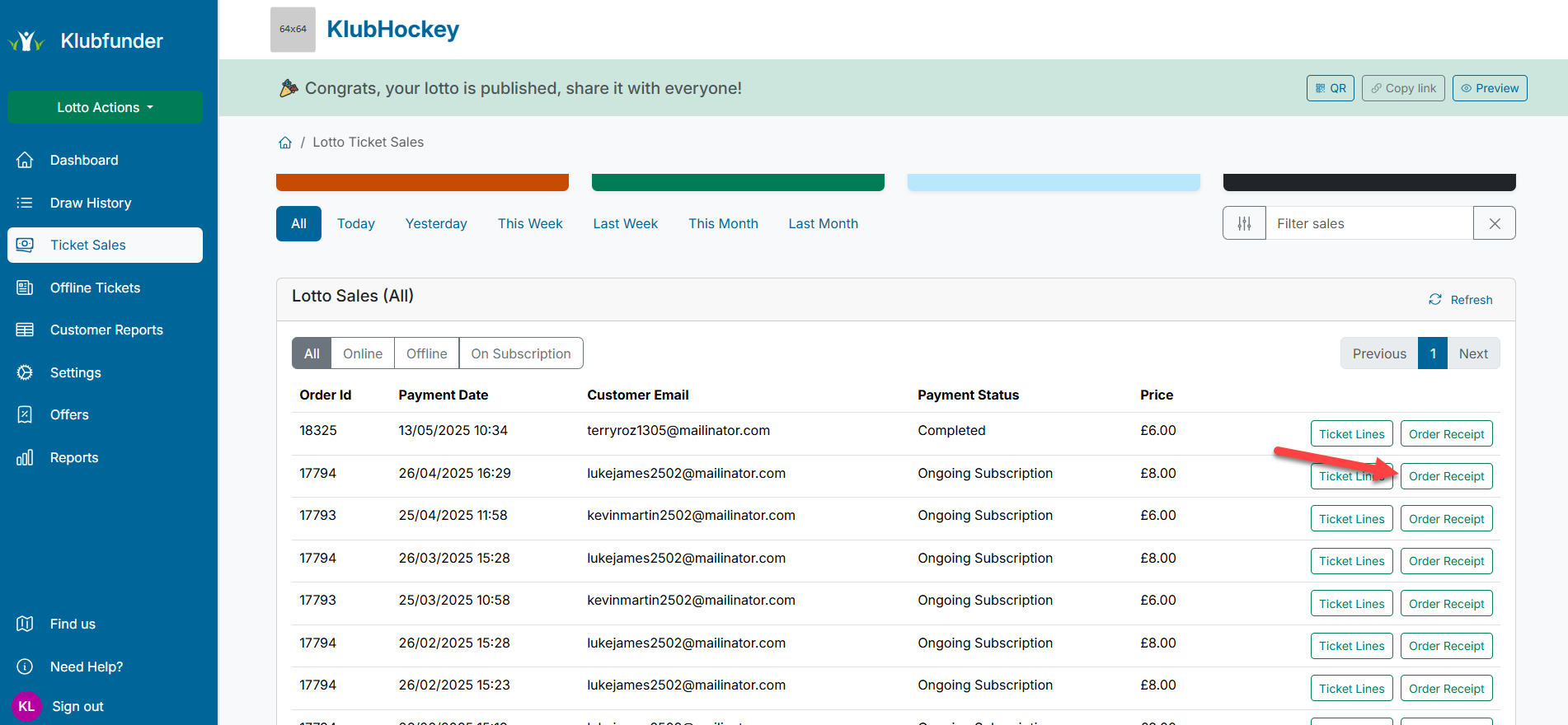Click the Refresh icon in Lotto Sales
Image resolution: width=1568 pixels, height=725 pixels.
[1435, 300]
